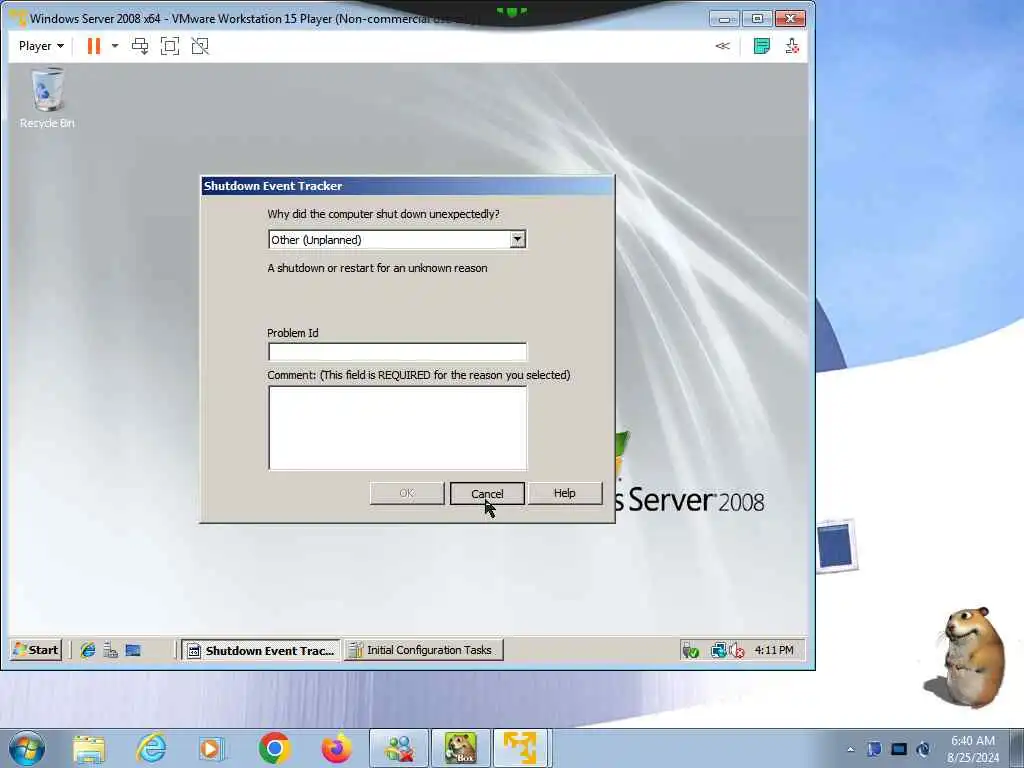Click the host tray monitor icon
Viewport: 1024px width, 768px height.
tap(899, 749)
